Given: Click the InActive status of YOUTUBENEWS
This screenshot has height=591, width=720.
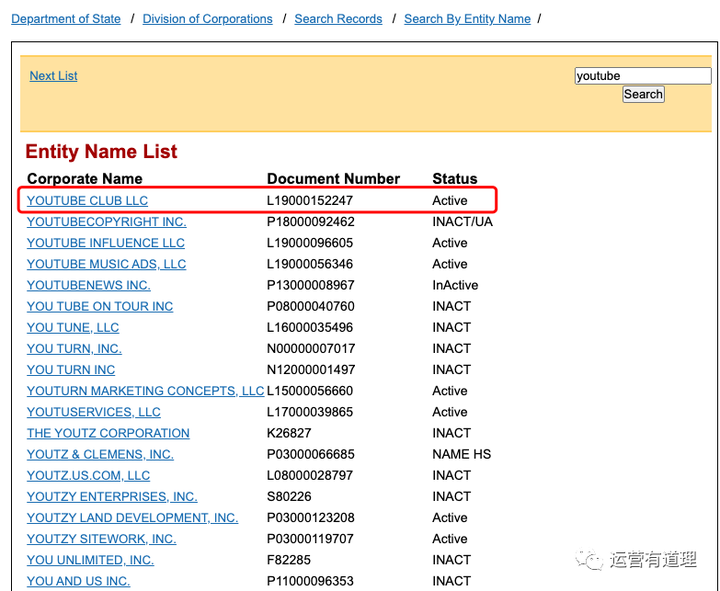Looking at the screenshot, I should pyautogui.click(x=455, y=285).
